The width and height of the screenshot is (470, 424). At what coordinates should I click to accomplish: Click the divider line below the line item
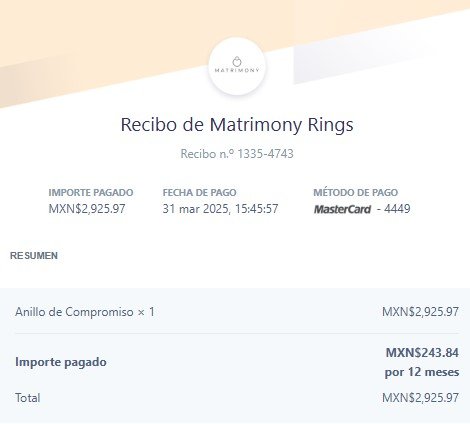pos(237,333)
